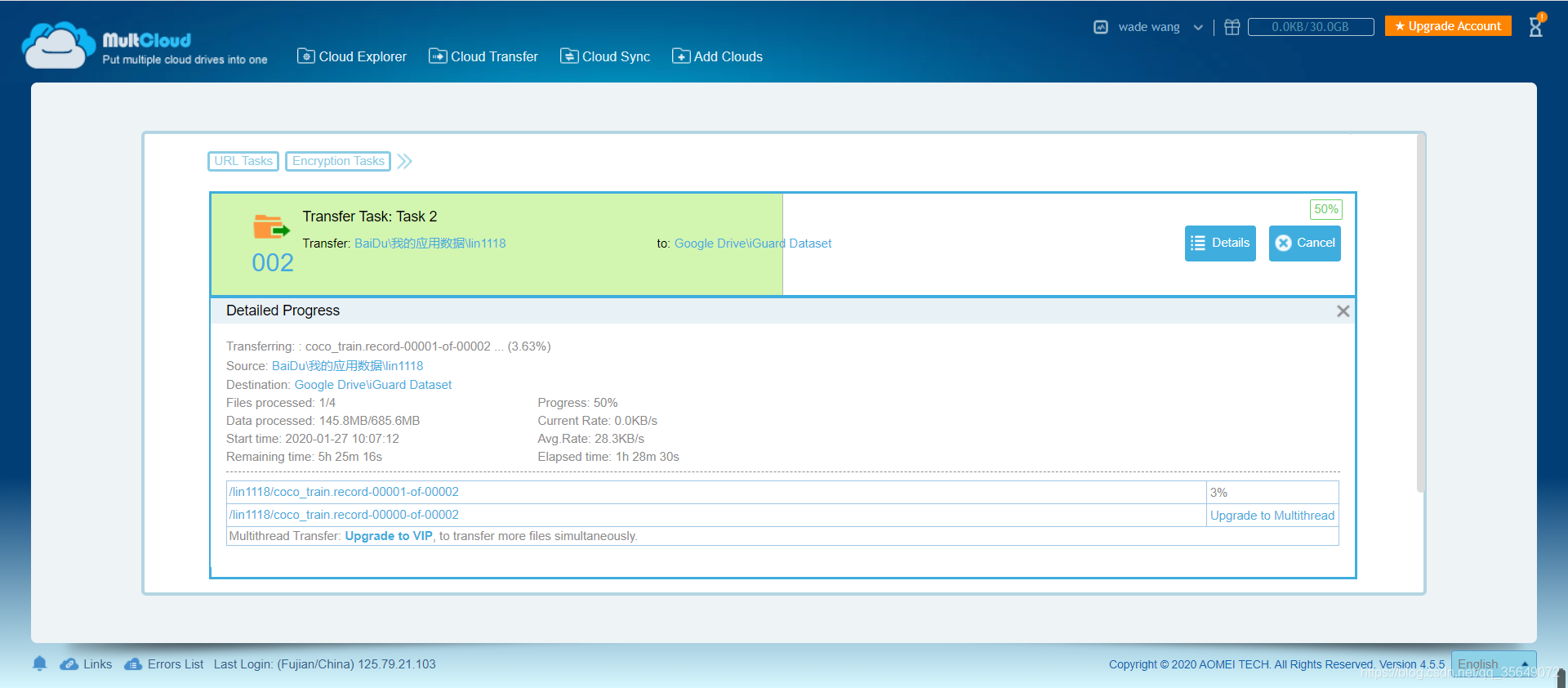Viewport: 1568px width, 688px height.
Task: Select file coco_train.record-00000-of-00002
Action: coord(344,515)
